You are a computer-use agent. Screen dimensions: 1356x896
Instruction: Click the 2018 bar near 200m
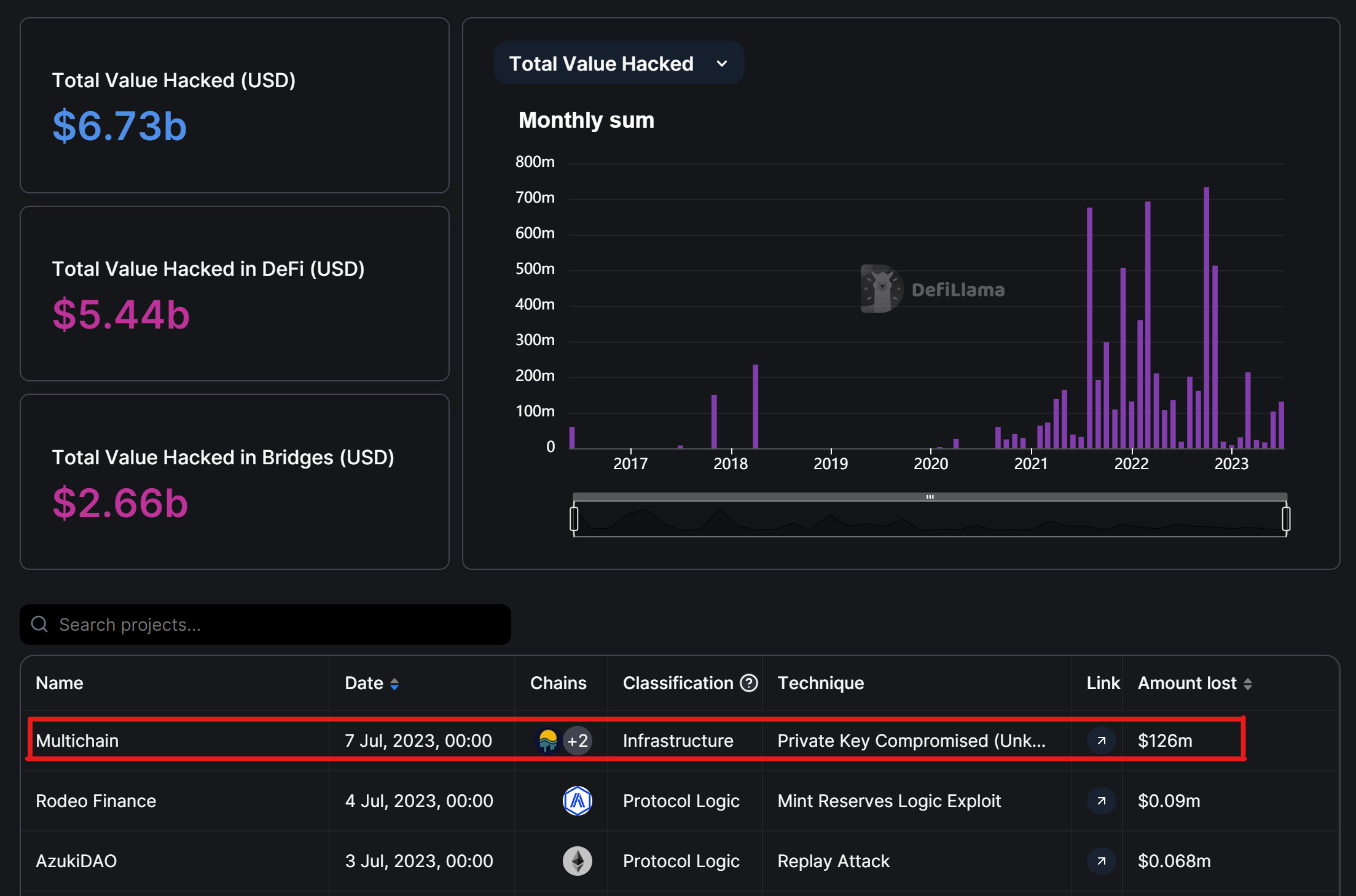755,407
